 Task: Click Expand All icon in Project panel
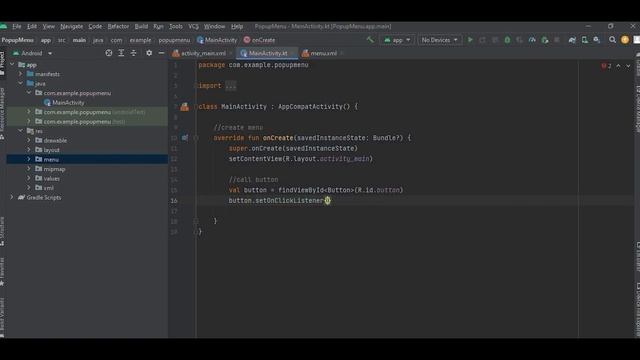(x=121, y=53)
